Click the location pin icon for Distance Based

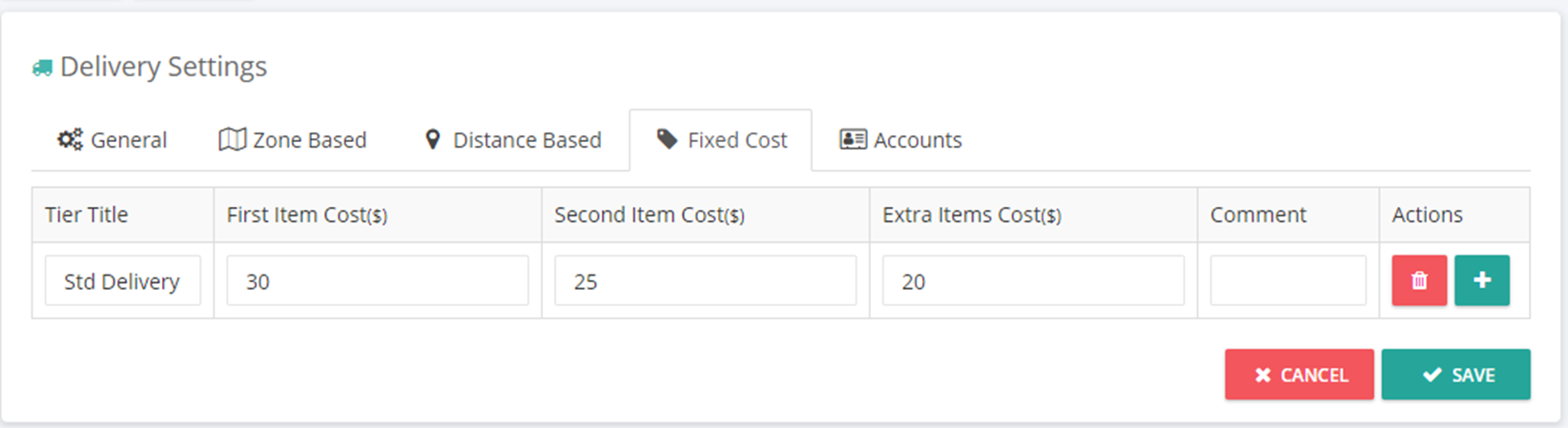[432, 139]
